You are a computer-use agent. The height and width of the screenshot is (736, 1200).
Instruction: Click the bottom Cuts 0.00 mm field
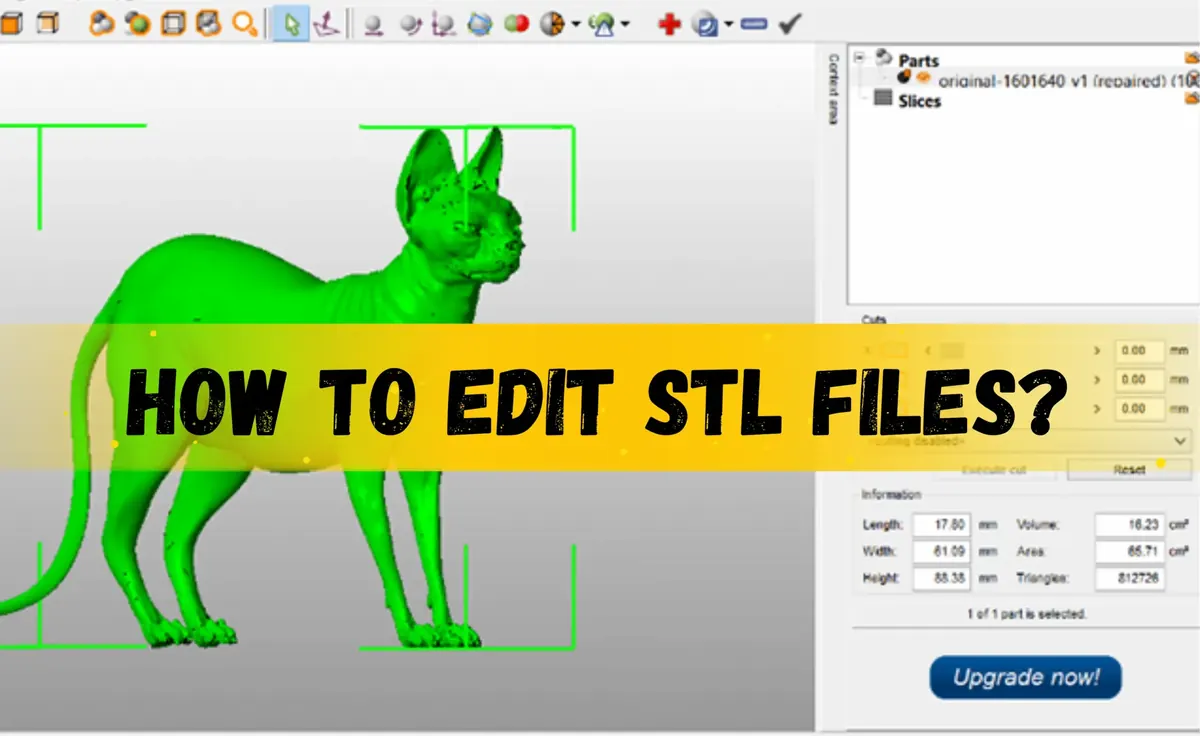pos(1140,409)
